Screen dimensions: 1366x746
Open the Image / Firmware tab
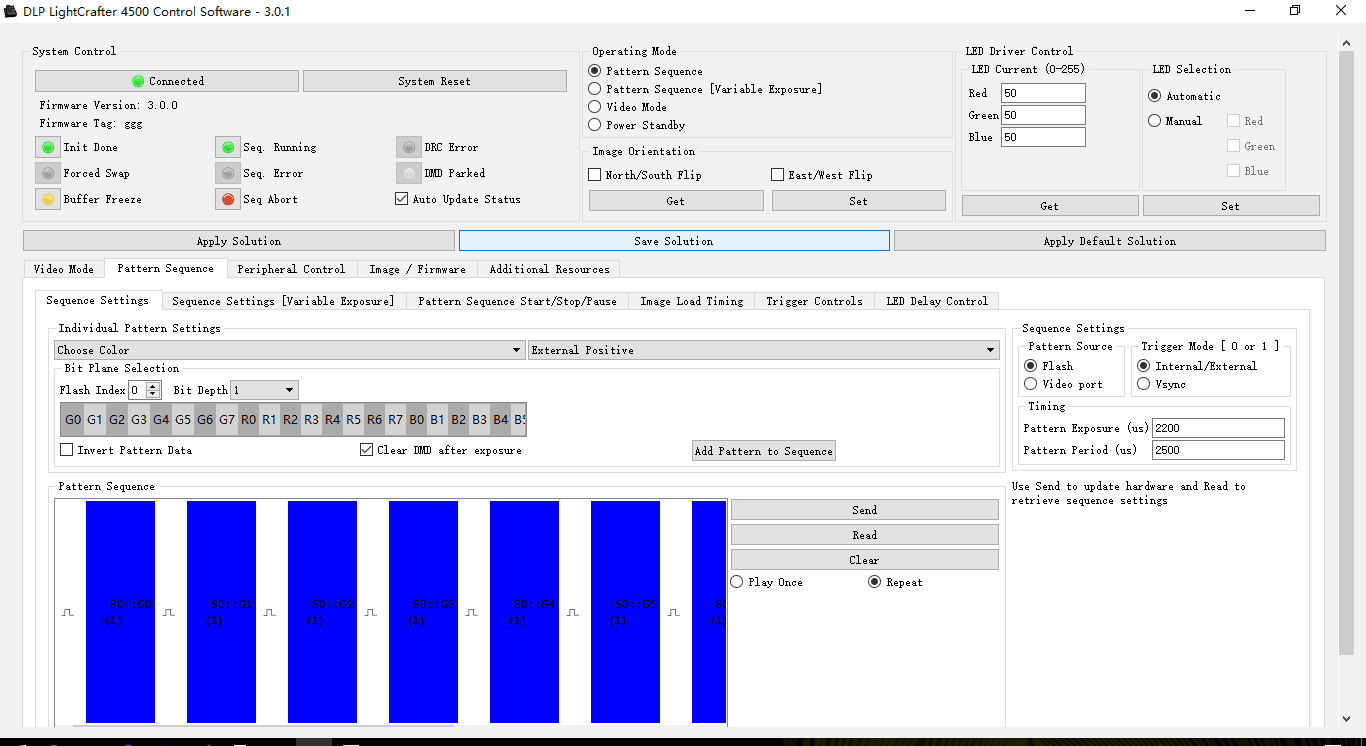[x=417, y=269]
